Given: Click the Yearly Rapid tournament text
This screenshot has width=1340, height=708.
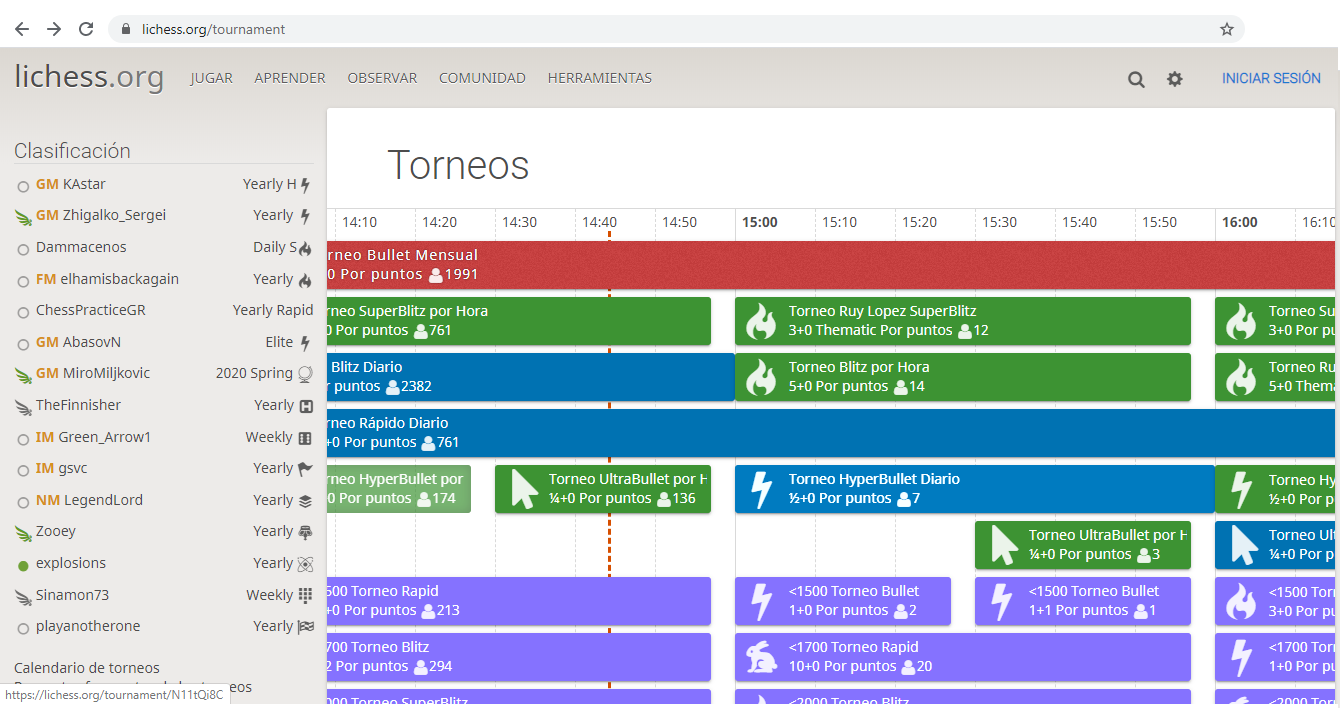Looking at the screenshot, I should [x=273, y=310].
